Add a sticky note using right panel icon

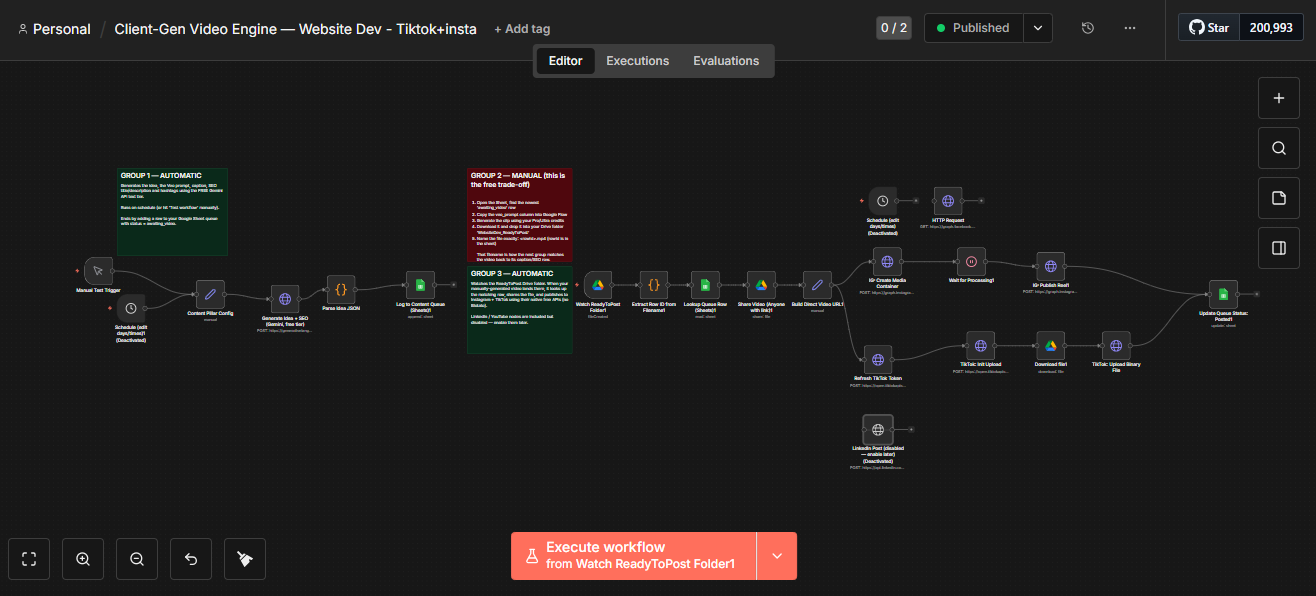(1278, 198)
